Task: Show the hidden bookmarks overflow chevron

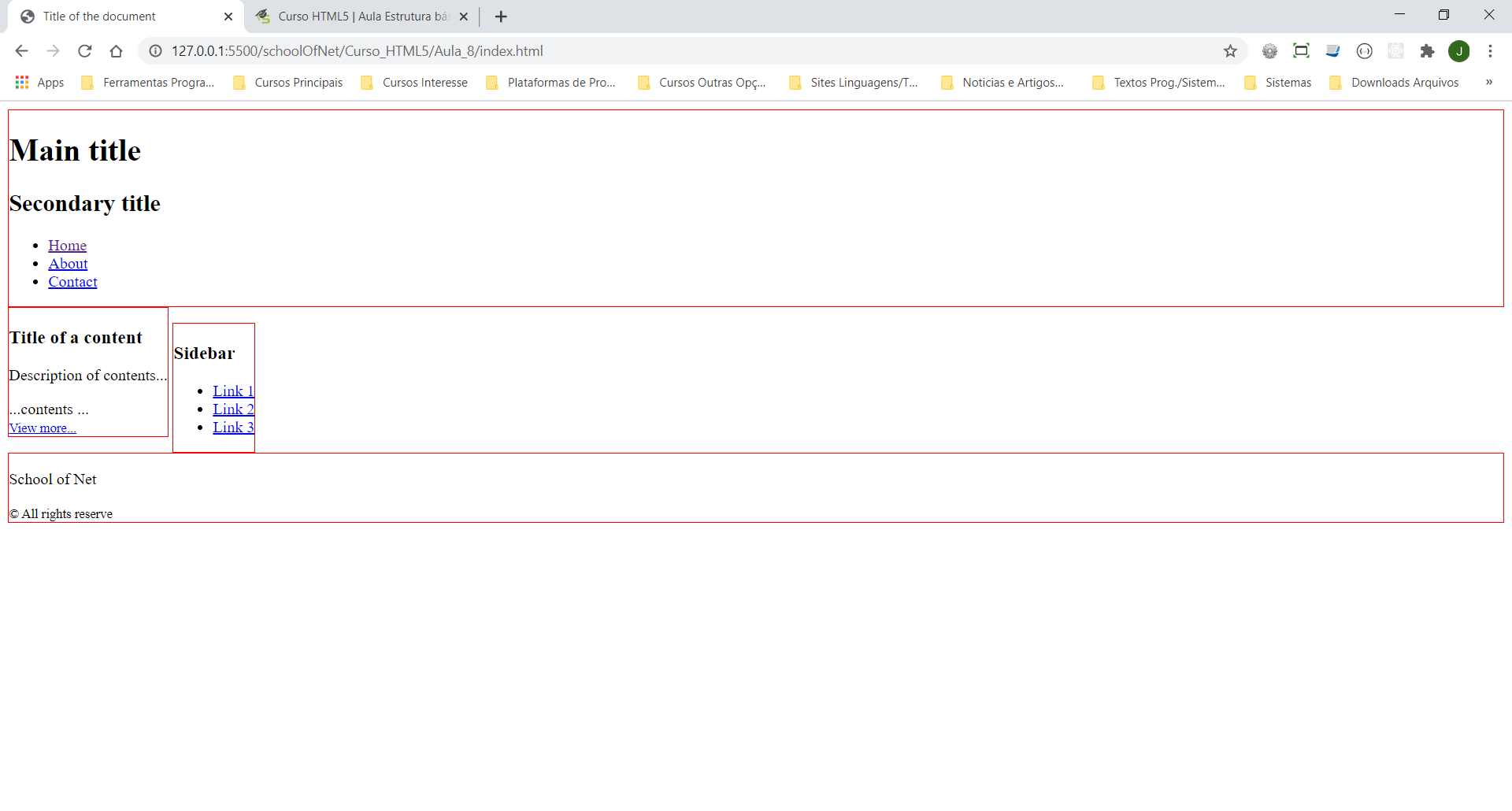Action: (1488, 83)
